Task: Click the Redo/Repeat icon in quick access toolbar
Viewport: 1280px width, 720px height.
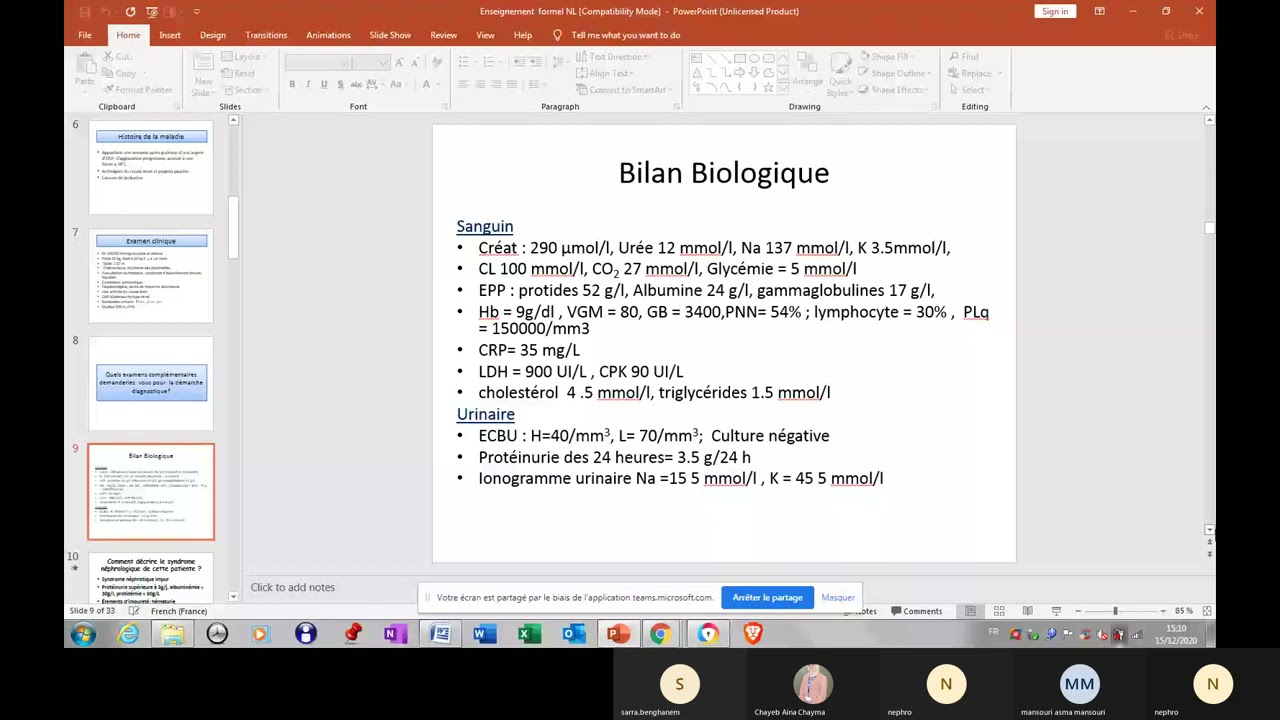Action: click(x=130, y=11)
